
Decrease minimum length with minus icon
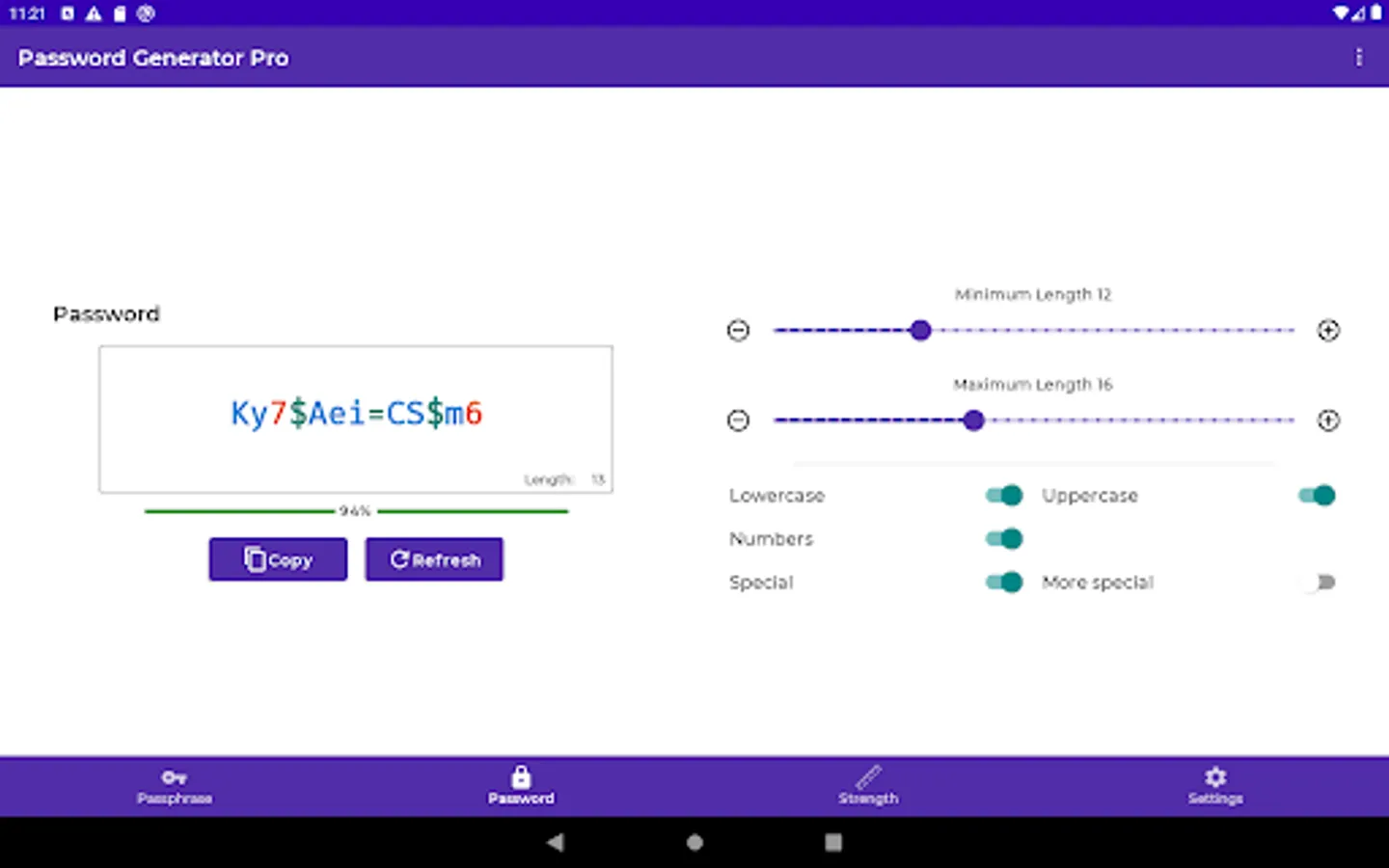tap(738, 331)
